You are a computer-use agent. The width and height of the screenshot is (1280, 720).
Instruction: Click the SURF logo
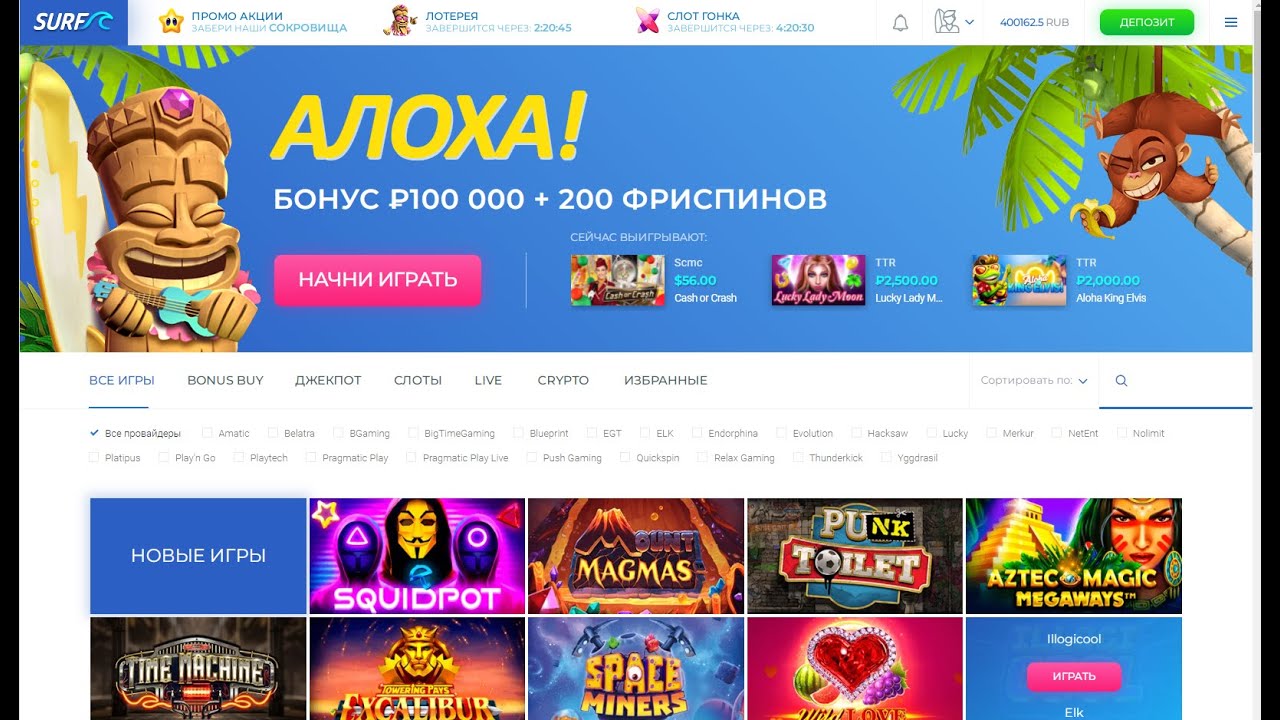tap(73, 22)
